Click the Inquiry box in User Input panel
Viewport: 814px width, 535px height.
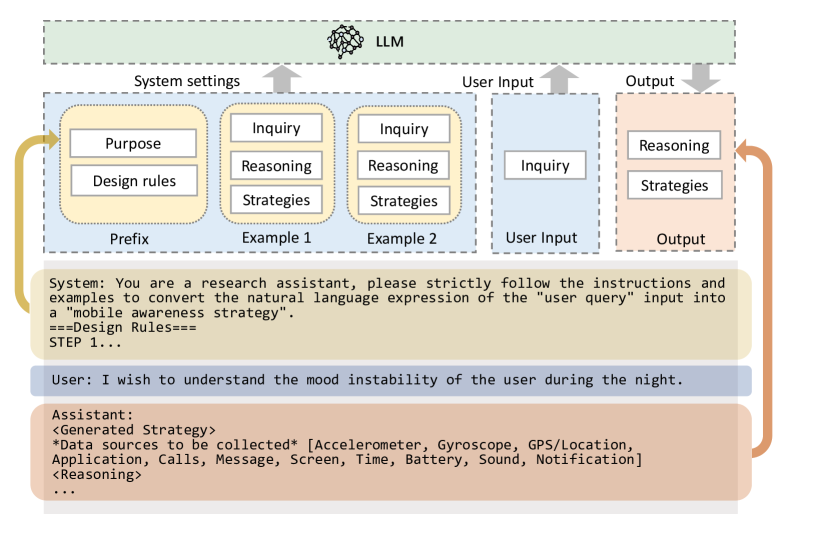(545, 166)
